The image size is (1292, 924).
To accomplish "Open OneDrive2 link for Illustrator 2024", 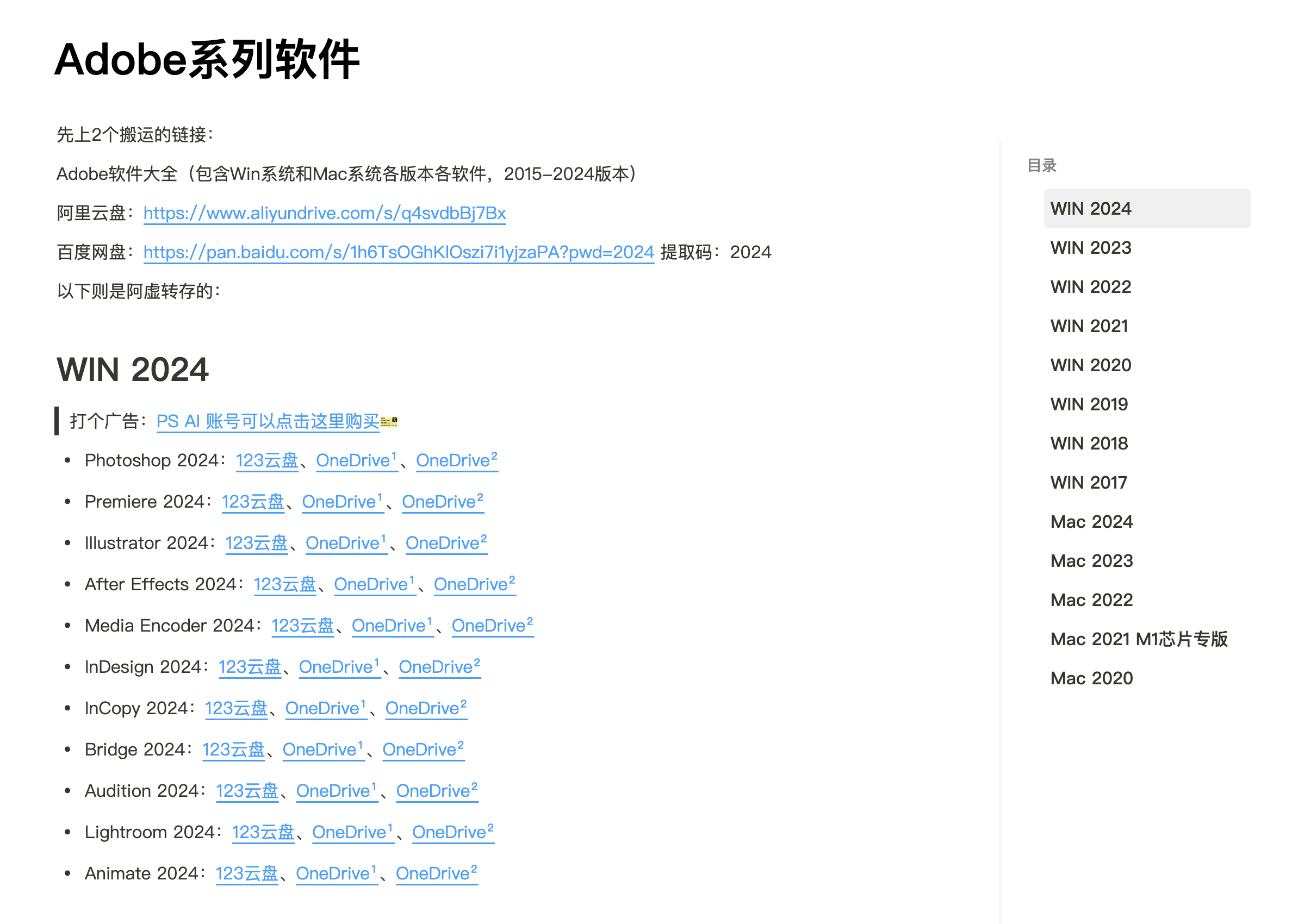I will point(446,544).
